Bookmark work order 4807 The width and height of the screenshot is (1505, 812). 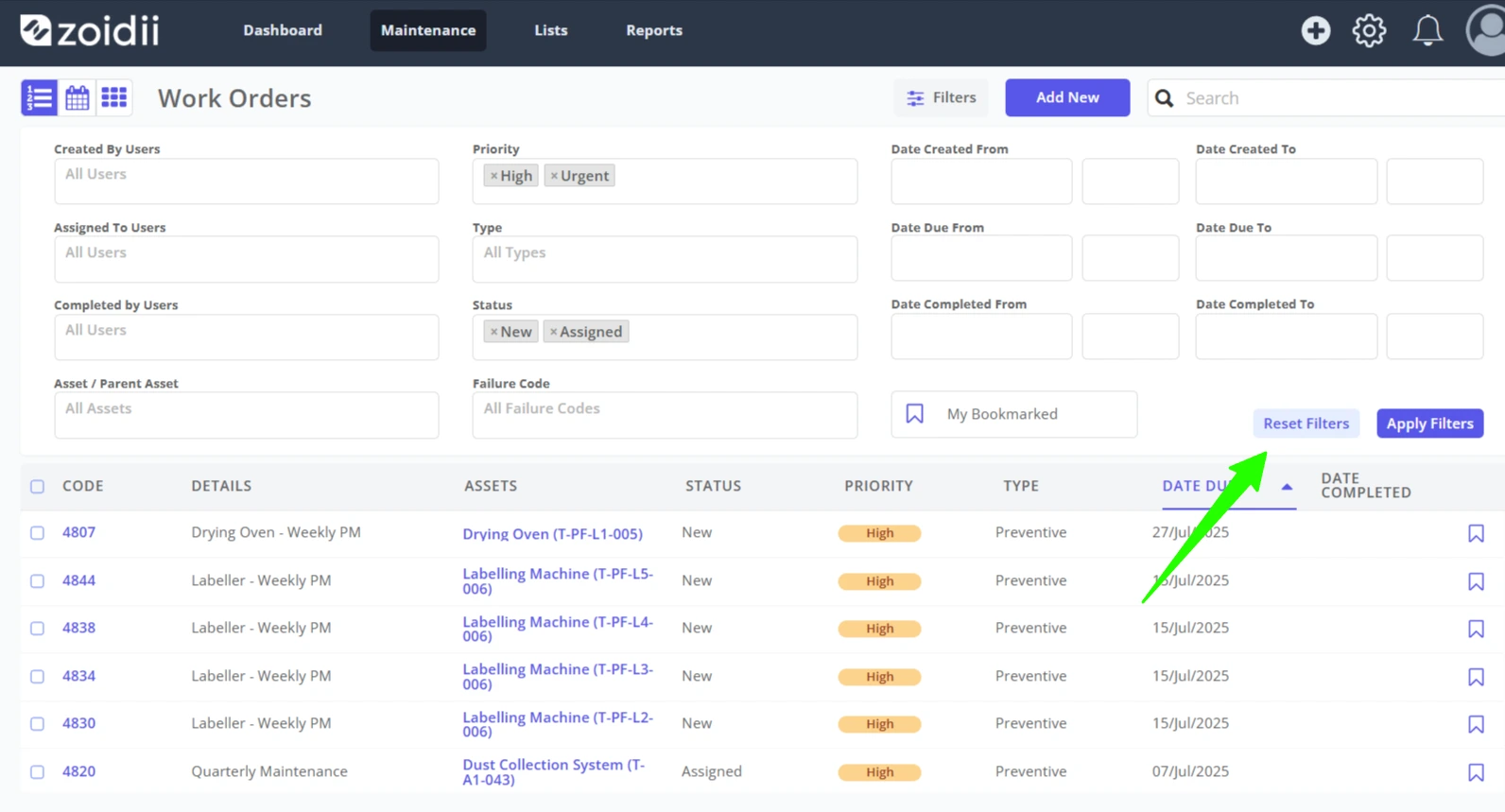coord(1476,533)
